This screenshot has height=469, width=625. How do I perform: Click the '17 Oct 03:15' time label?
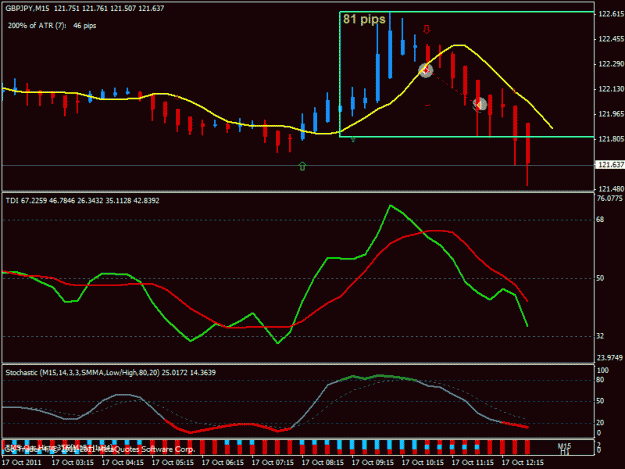click(x=73, y=463)
